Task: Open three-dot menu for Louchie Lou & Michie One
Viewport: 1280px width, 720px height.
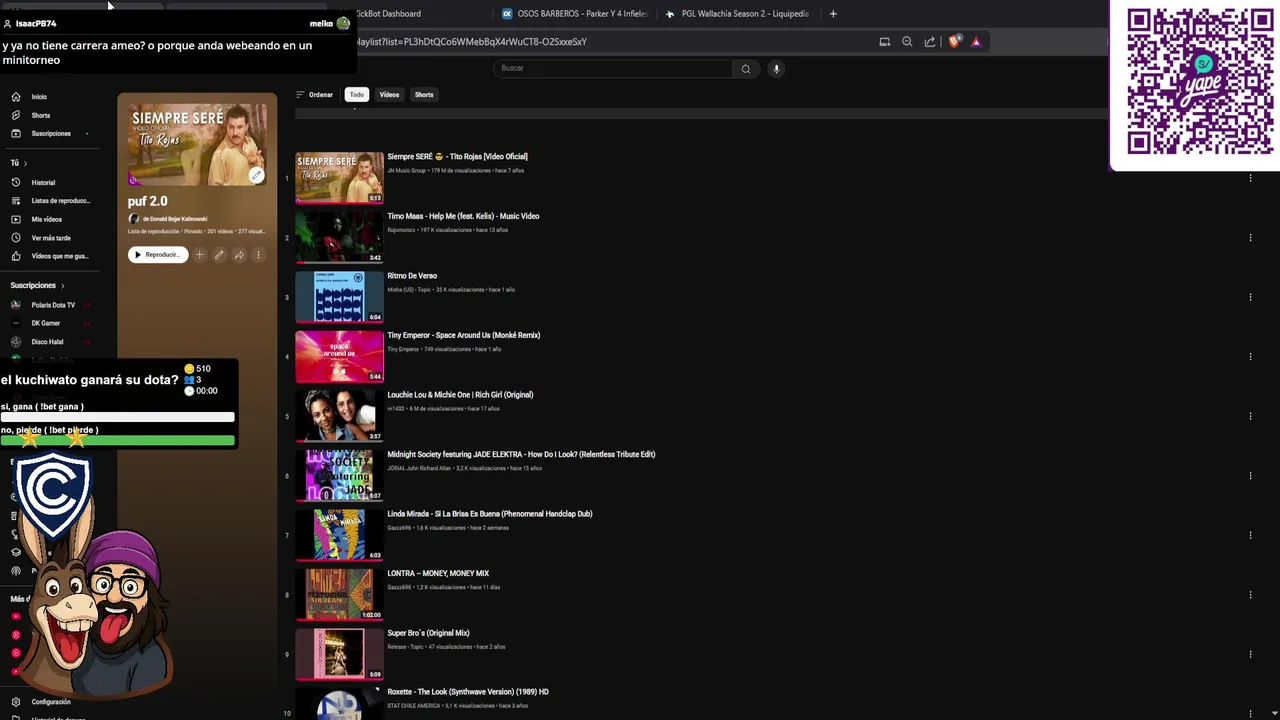Action: tap(1250, 416)
